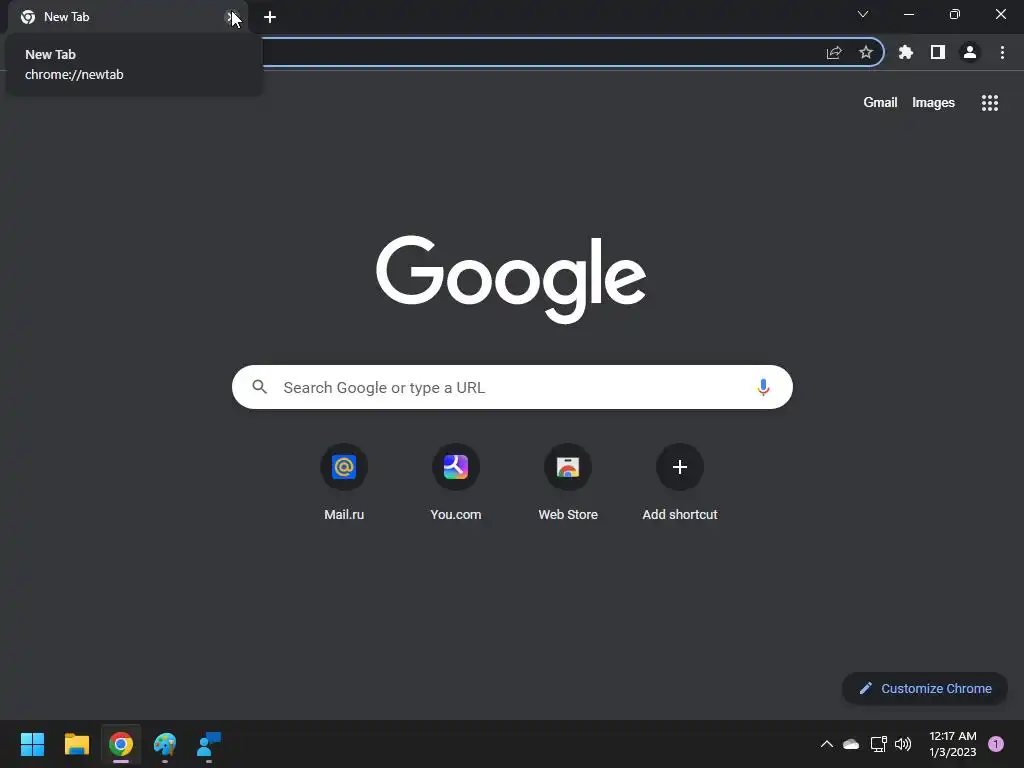Open the Extensions puzzle icon
The width and height of the screenshot is (1024, 768).
coord(906,52)
